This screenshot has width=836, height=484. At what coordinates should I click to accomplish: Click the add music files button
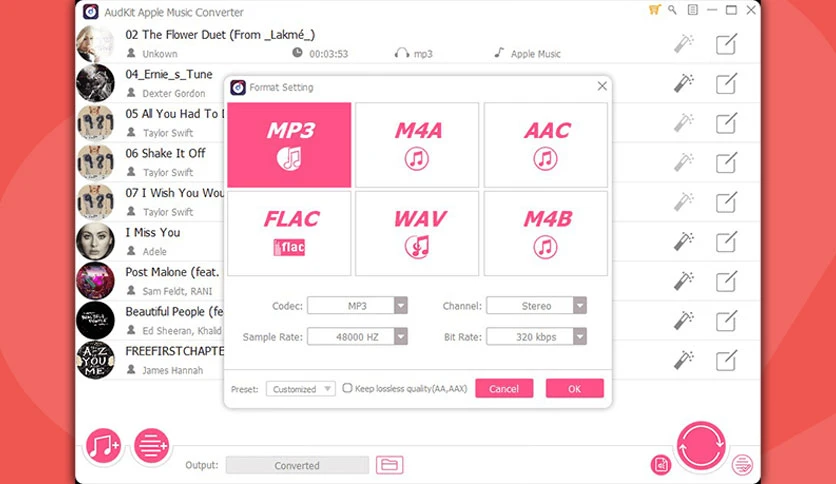[x=103, y=446]
